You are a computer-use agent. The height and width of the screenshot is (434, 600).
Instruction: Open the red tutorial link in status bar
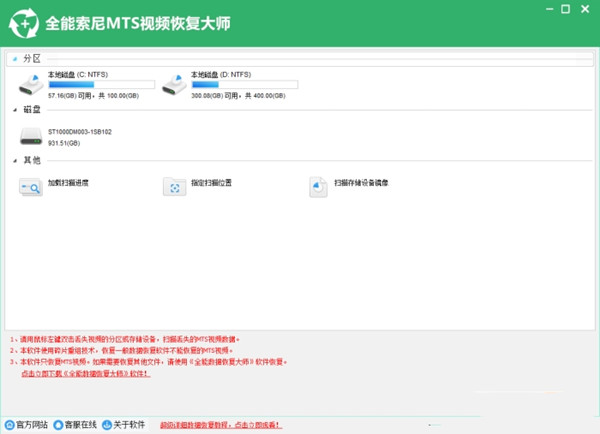point(221,425)
